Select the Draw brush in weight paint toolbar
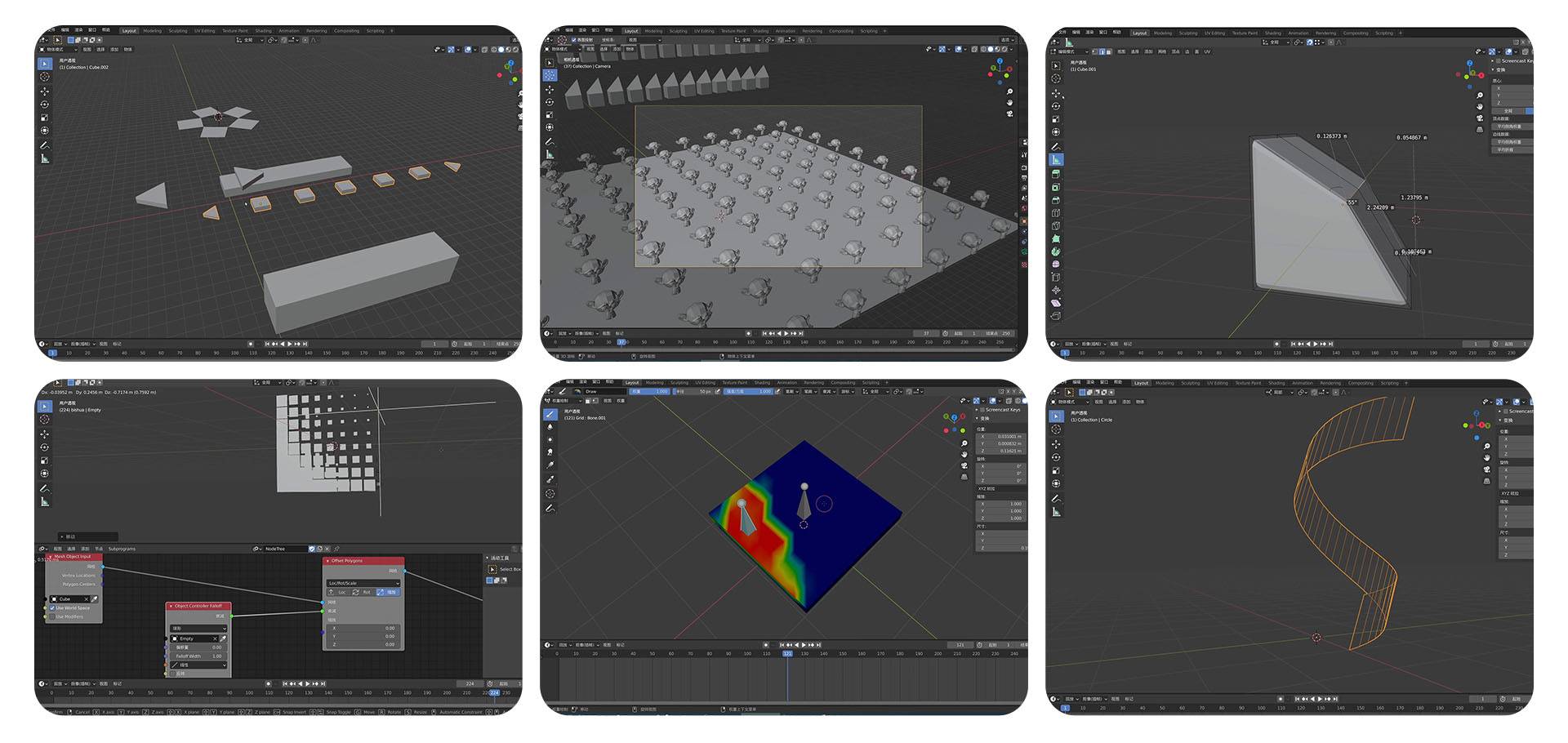The width and height of the screenshot is (1568, 743). pos(550,415)
